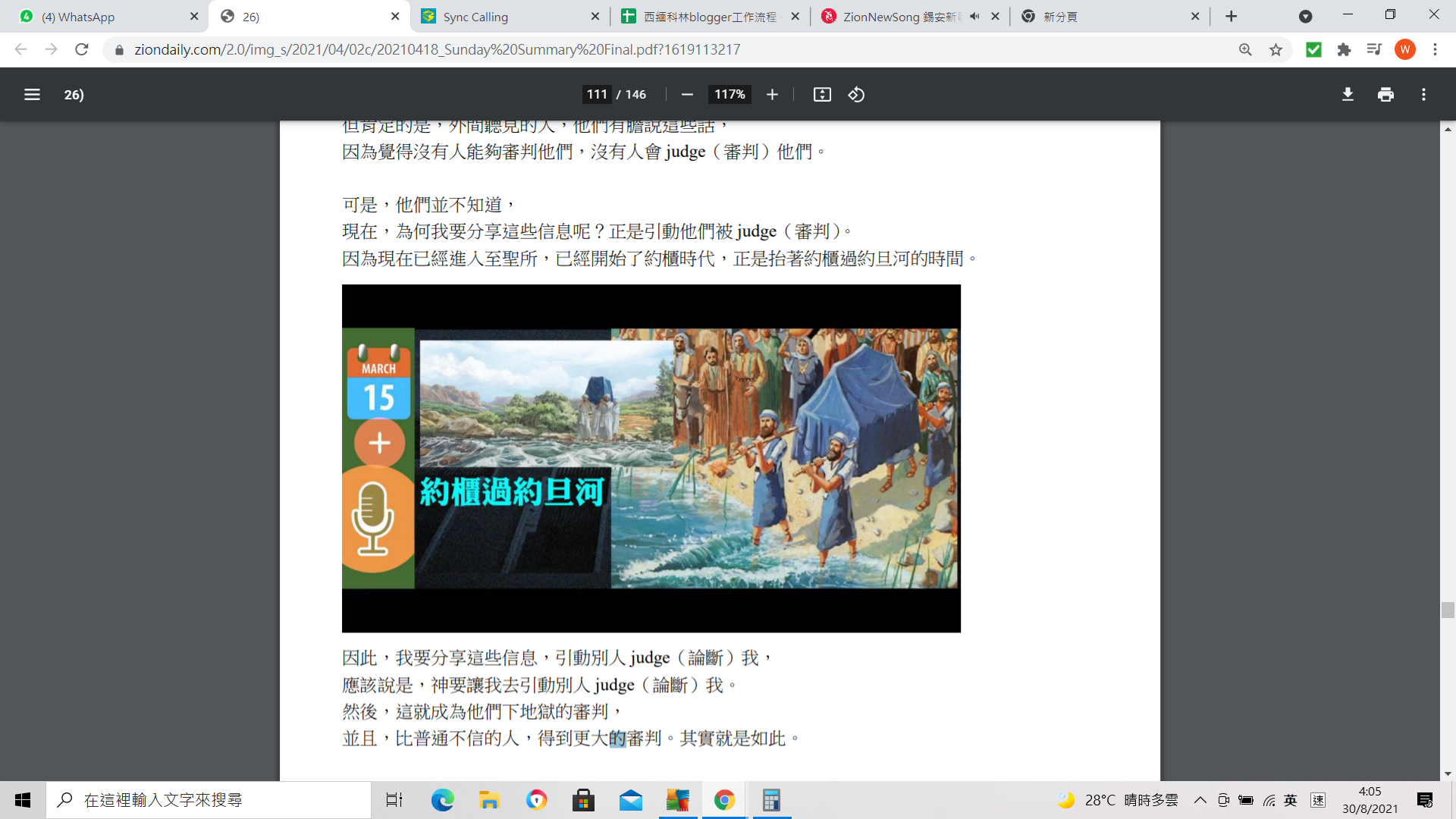Switch to the Sync Calling tab
This screenshot has width=1456, height=819.
click(508, 17)
